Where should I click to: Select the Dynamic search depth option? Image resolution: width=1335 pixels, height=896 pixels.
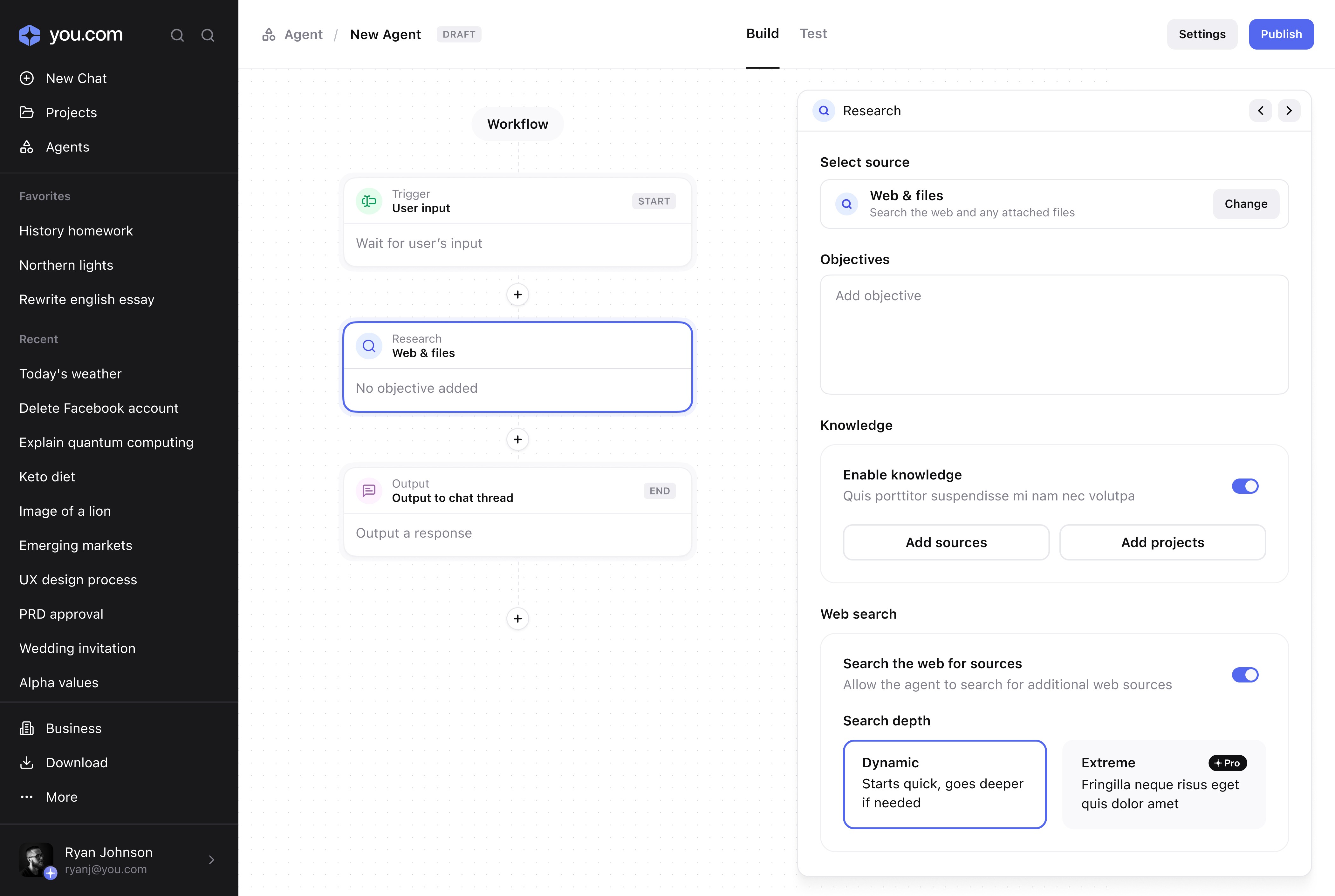tap(944, 784)
